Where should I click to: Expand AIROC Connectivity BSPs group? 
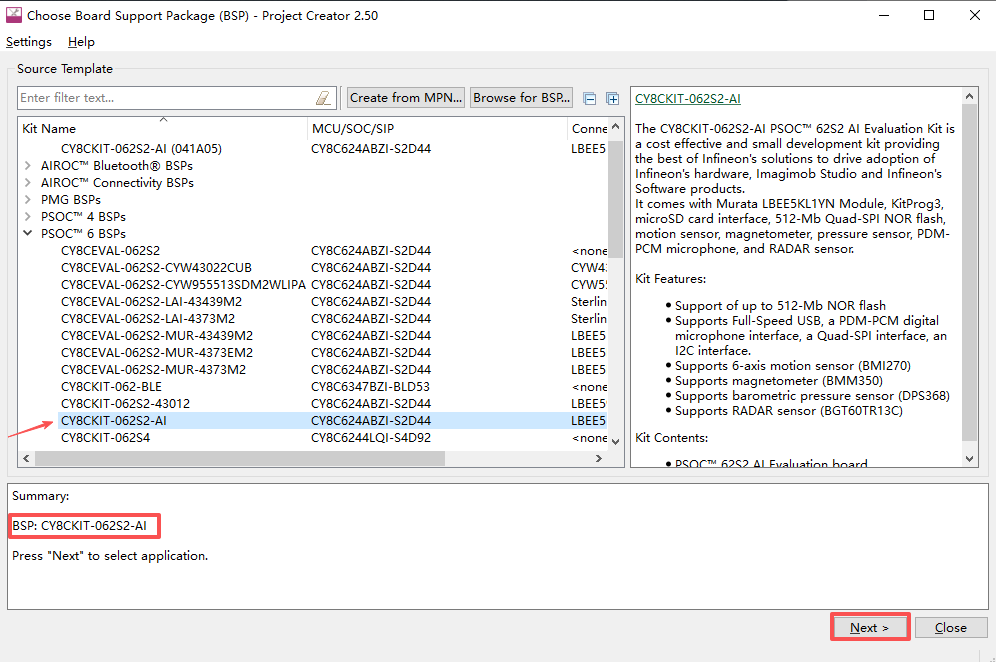coord(28,183)
